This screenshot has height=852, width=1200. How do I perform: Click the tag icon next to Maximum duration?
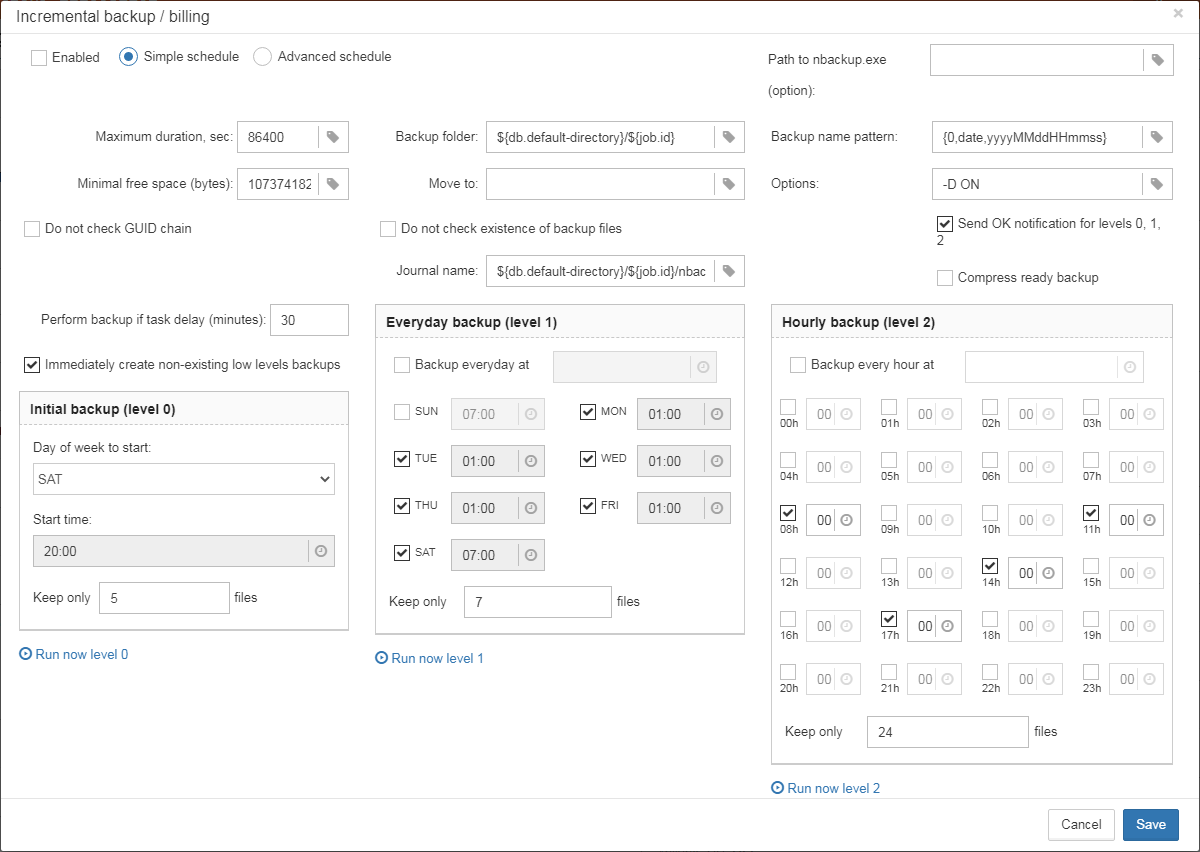(333, 137)
